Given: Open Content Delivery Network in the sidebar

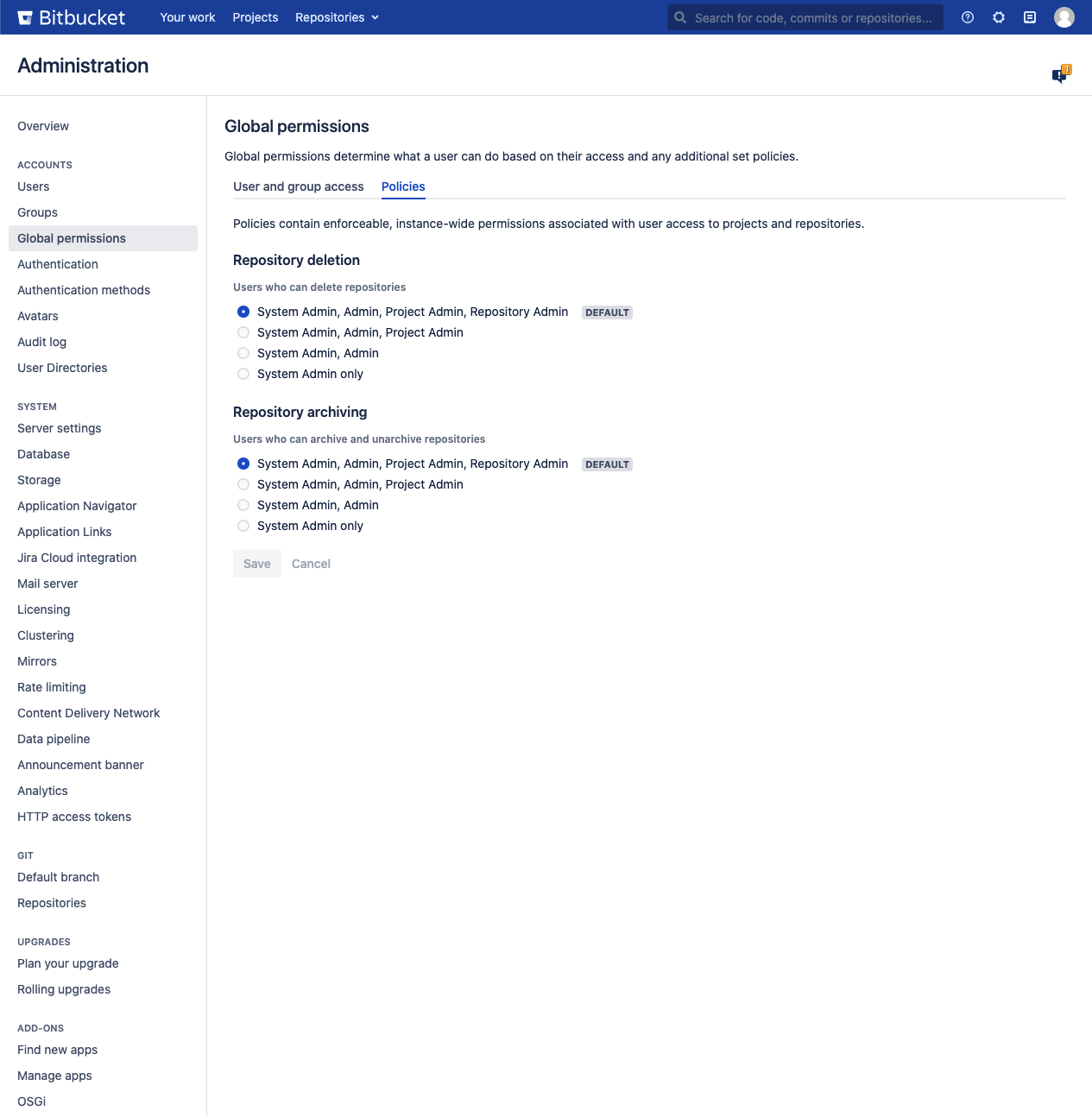Looking at the screenshot, I should [89, 713].
